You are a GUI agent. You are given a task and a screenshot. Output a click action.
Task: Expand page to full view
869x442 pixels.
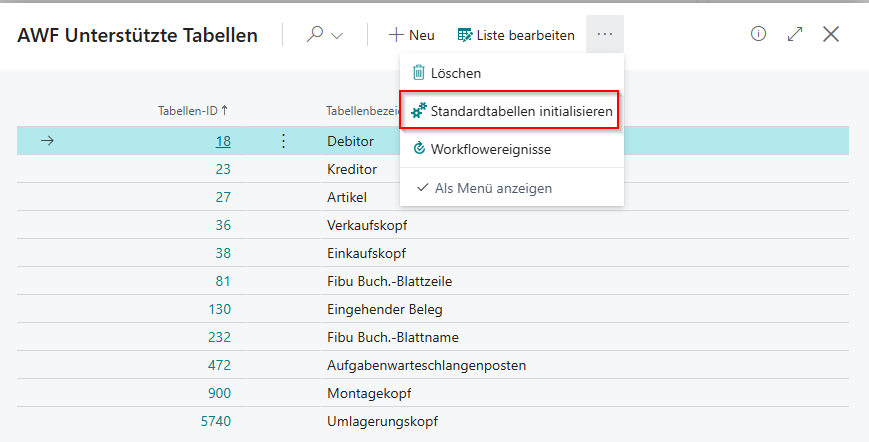coord(795,34)
